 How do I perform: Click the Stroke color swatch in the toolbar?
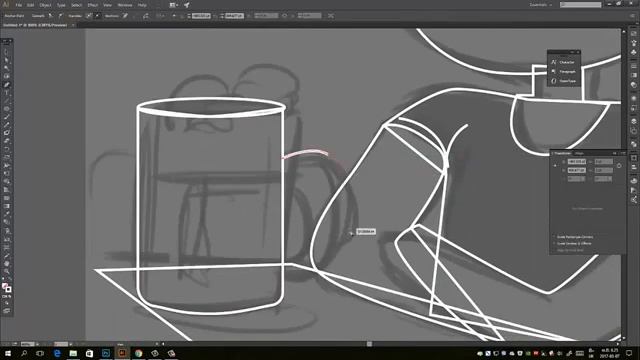click(8, 289)
